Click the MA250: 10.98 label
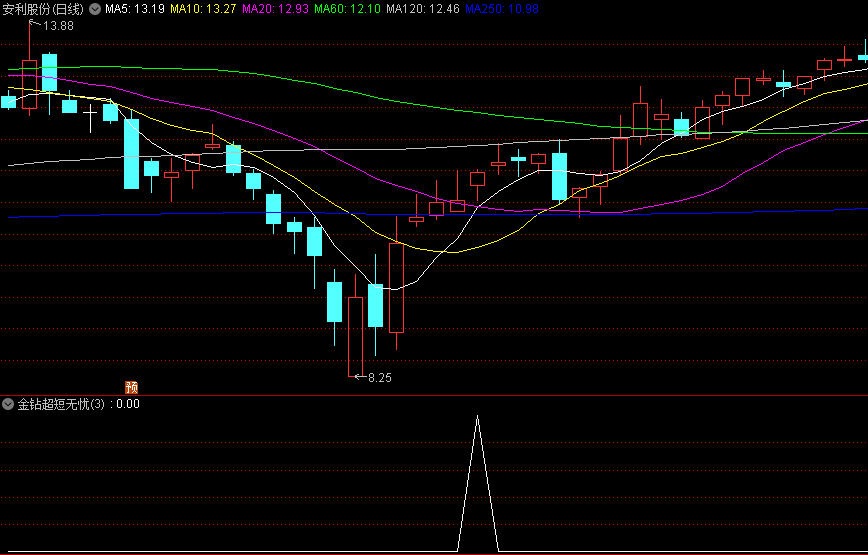Image resolution: width=868 pixels, height=555 pixels. point(502,9)
